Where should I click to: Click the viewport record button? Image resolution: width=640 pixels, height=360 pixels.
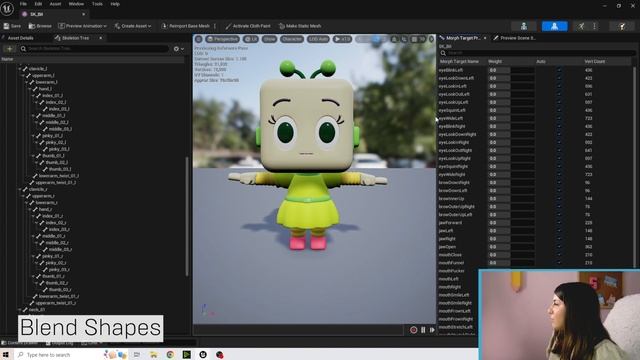(413, 330)
